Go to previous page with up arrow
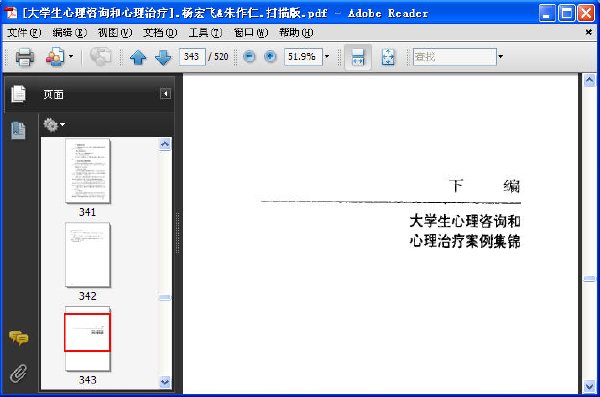 (138, 57)
